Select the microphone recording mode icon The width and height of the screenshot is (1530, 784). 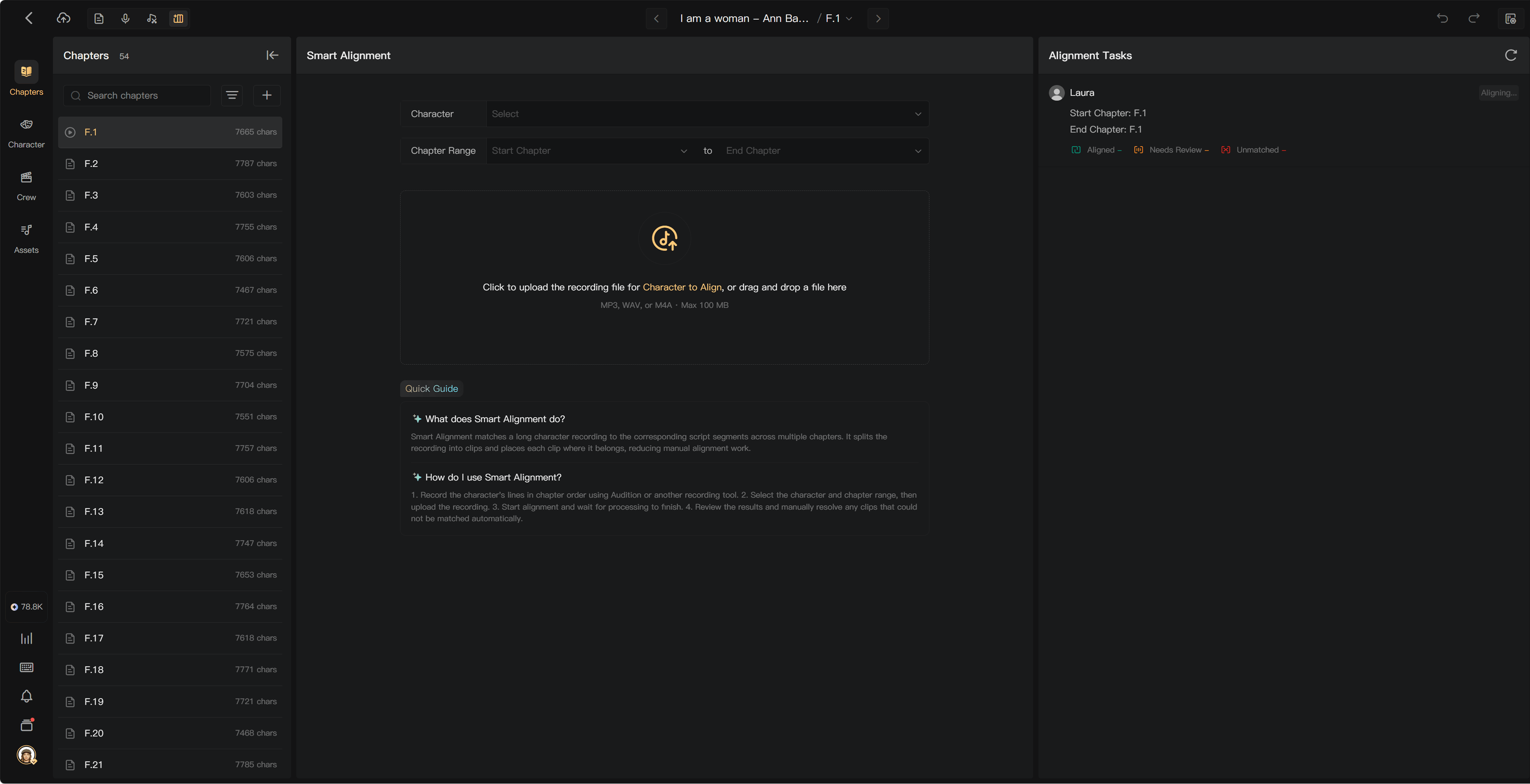click(126, 19)
